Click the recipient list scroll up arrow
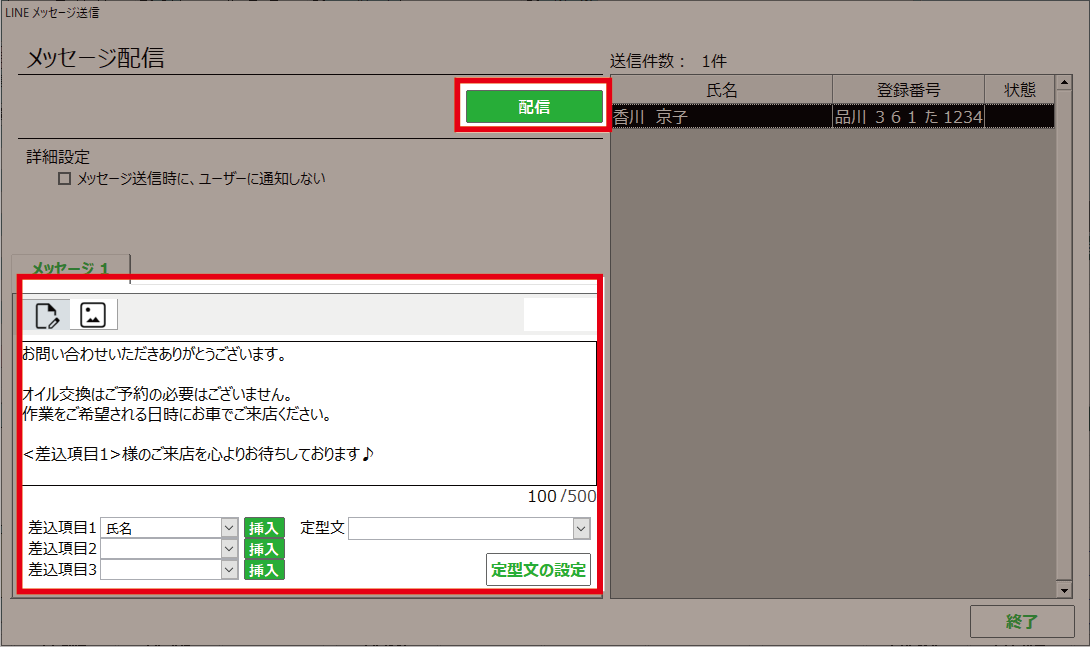The width and height of the screenshot is (1090, 647). 1064,83
